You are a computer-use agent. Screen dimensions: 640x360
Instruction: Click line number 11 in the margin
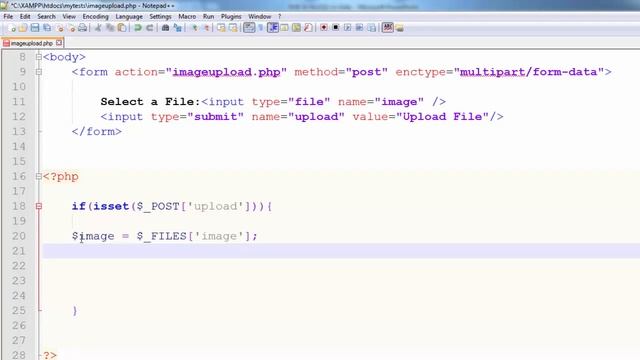pos(19,102)
